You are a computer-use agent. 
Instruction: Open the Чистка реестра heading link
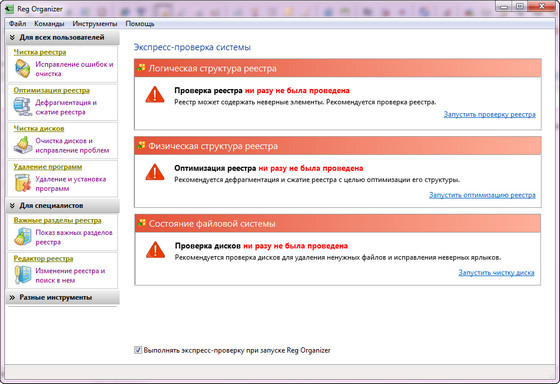coord(40,52)
